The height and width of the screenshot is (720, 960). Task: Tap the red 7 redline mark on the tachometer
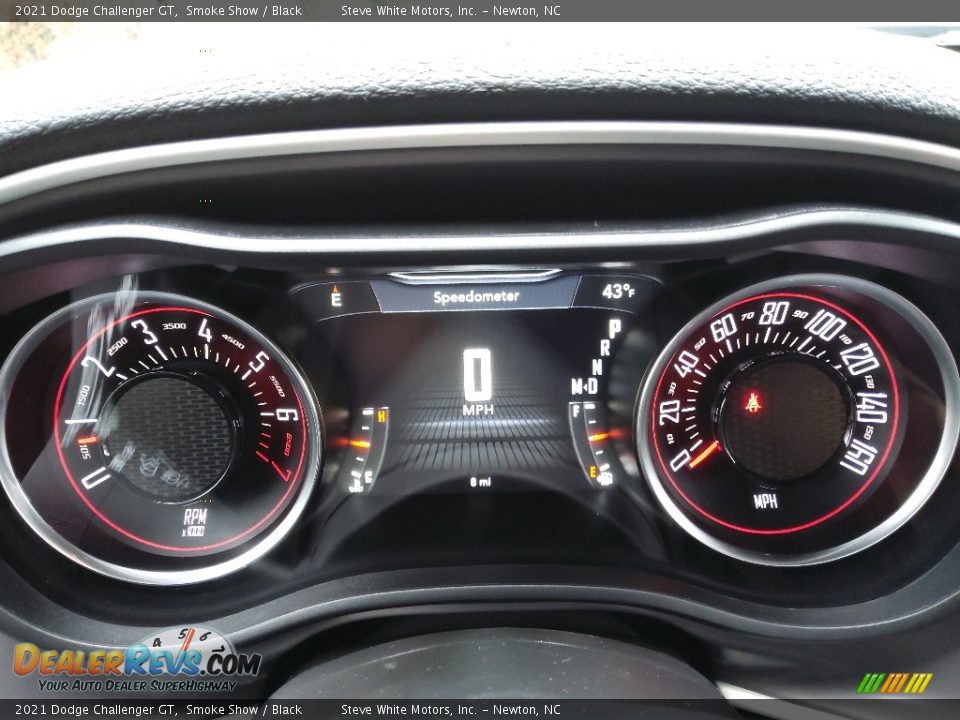280,470
